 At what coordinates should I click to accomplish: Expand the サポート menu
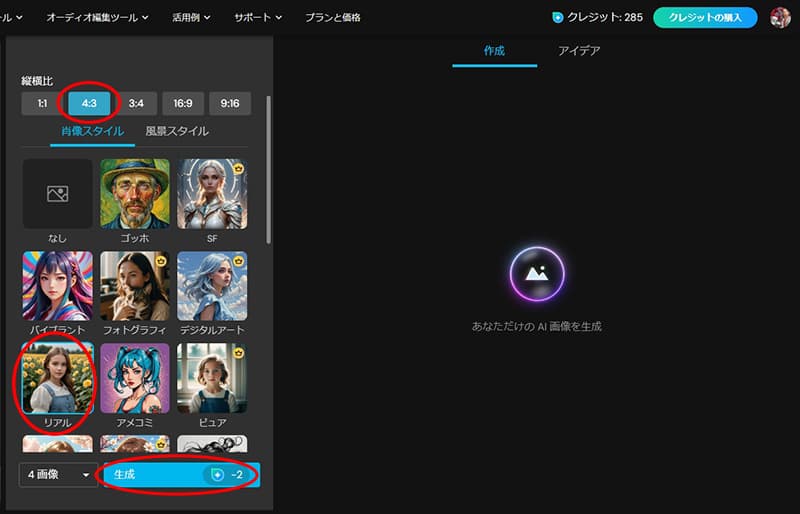pyautogui.click(x=258, y=17)
